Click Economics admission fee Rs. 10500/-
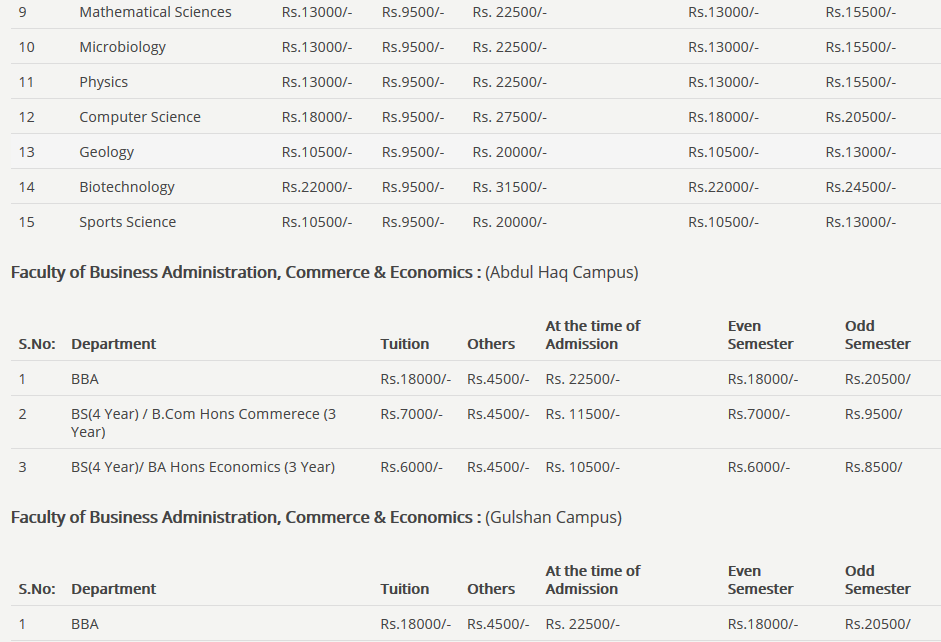Image resolution: width=941 pixels, height=642 pixels. (x=582, y=467)
